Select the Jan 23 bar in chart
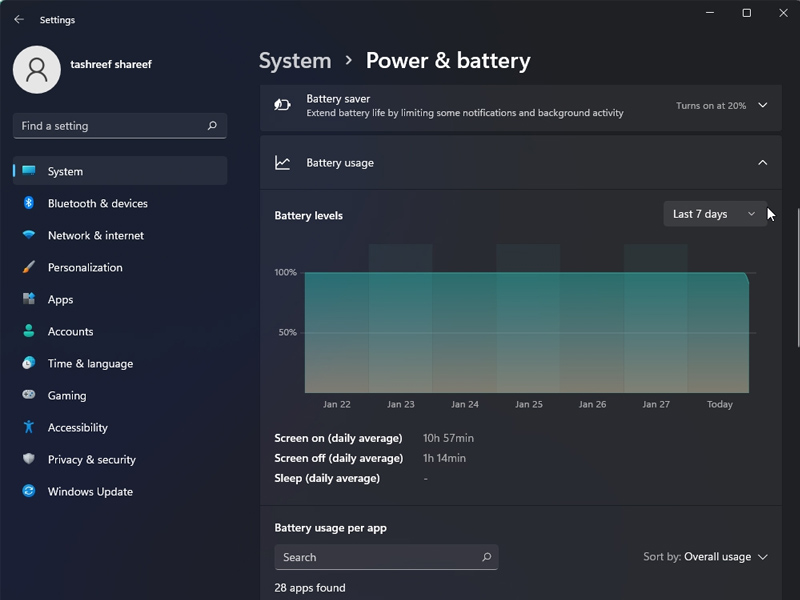This screenshot has width=800, height=600. point(401,318)
